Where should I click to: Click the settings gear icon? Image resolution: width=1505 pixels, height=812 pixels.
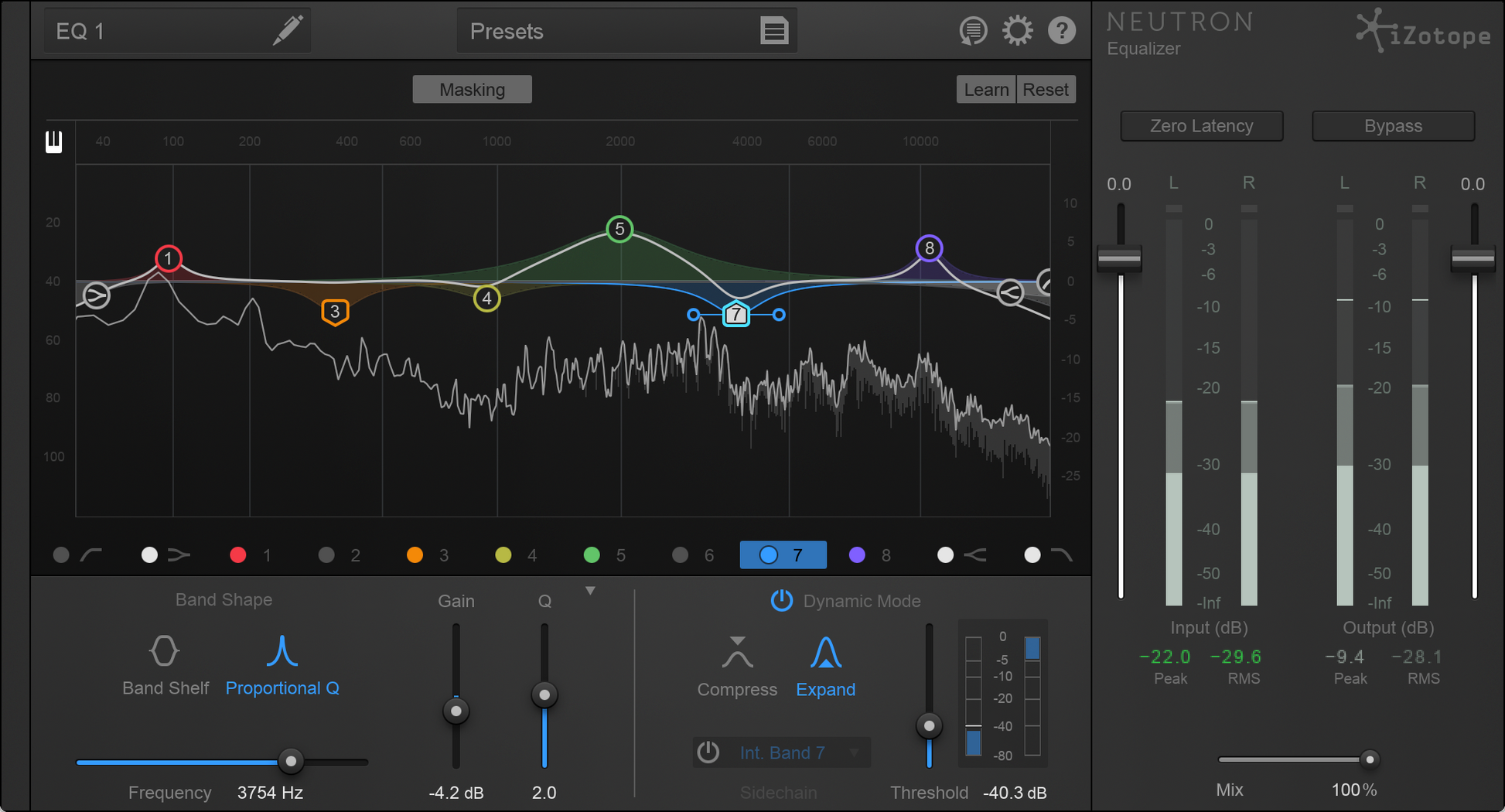(1017, 31)
